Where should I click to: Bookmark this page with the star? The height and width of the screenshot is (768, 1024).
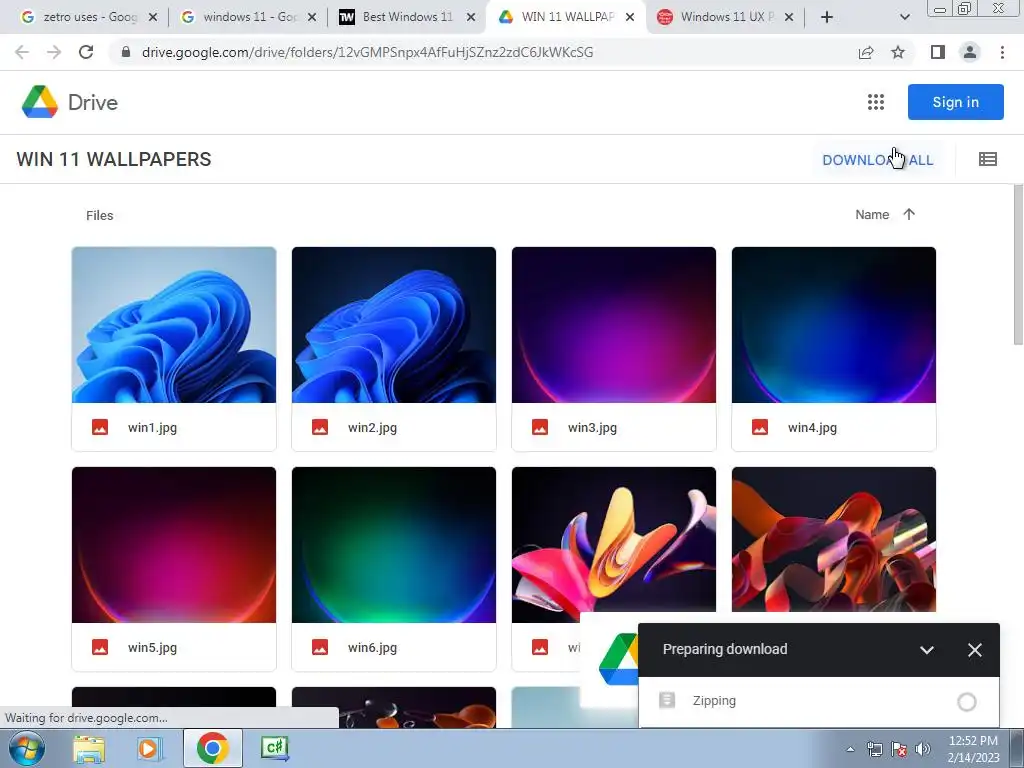898,52
